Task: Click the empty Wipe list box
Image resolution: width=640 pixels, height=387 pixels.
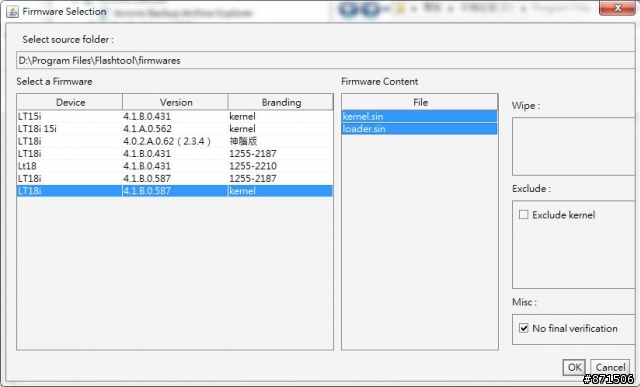Action: (573, 147)
